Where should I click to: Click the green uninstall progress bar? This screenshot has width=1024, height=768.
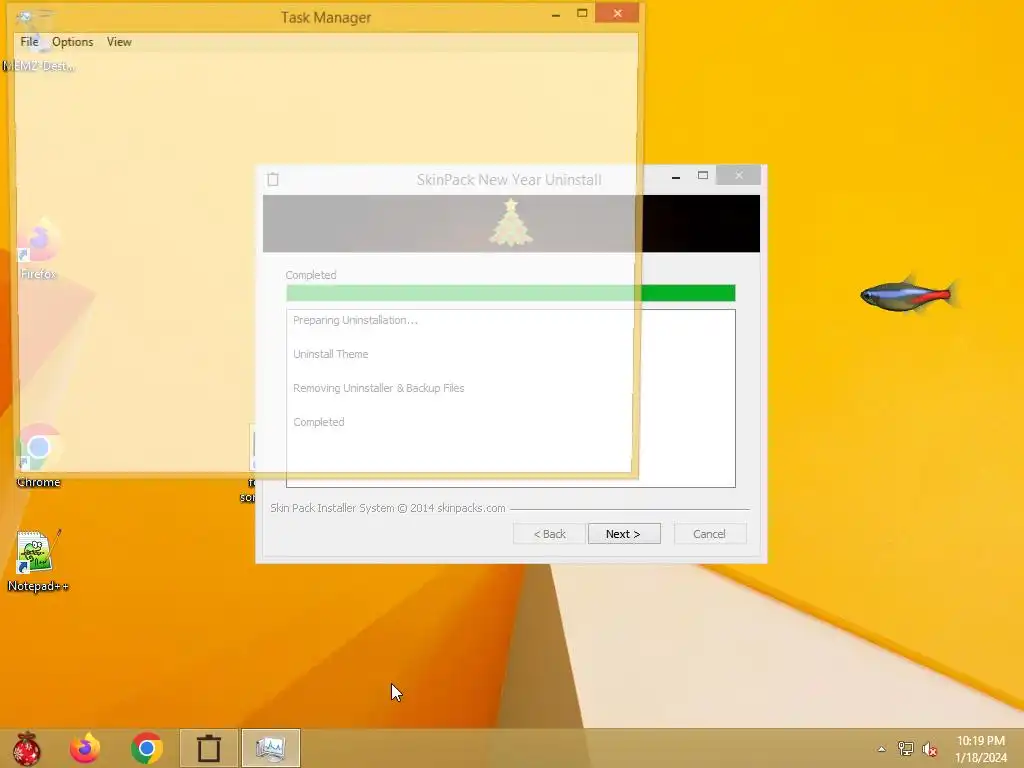(x=511, y=293)
